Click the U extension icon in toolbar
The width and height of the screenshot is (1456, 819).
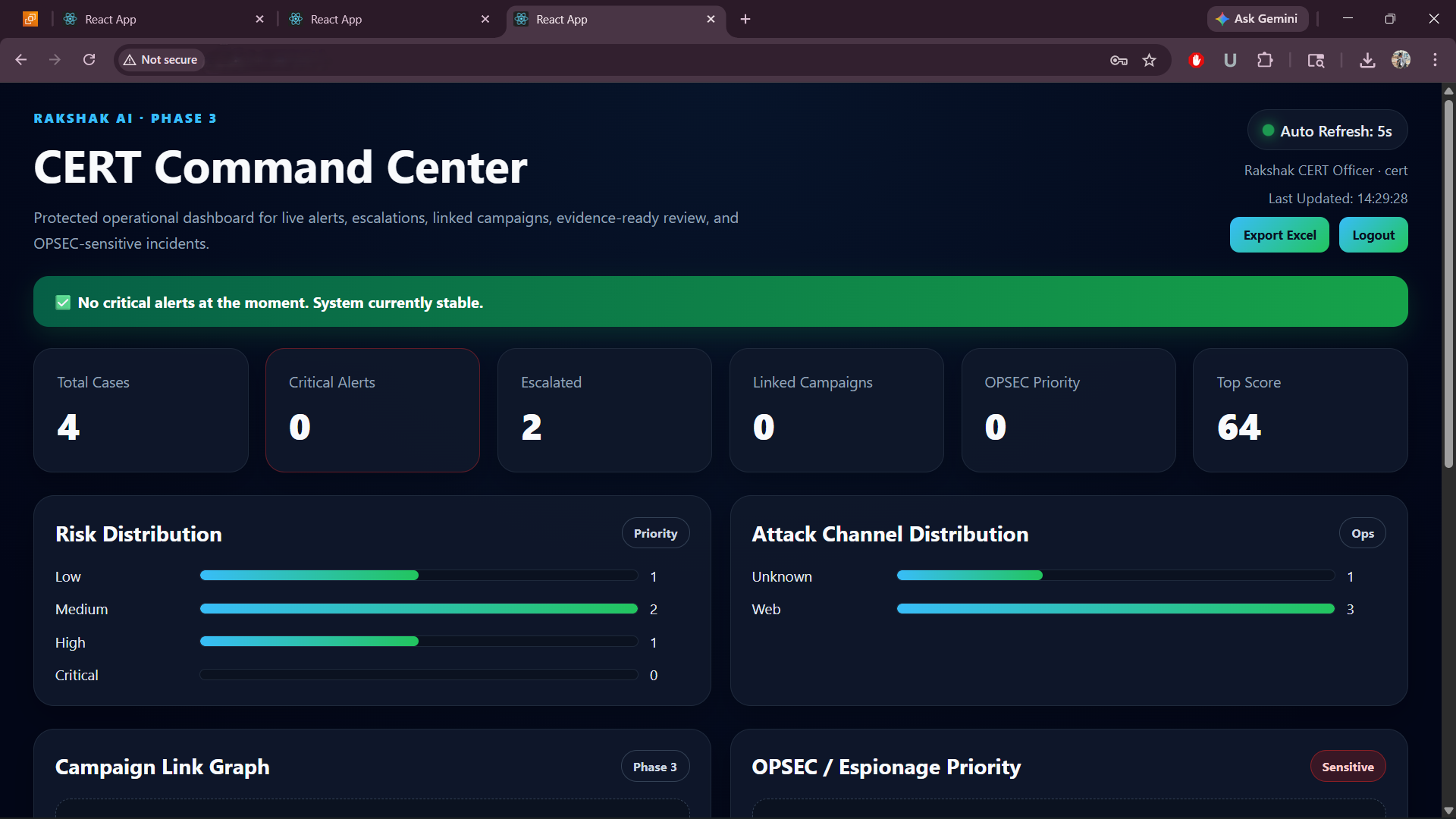coord(1230,60)
